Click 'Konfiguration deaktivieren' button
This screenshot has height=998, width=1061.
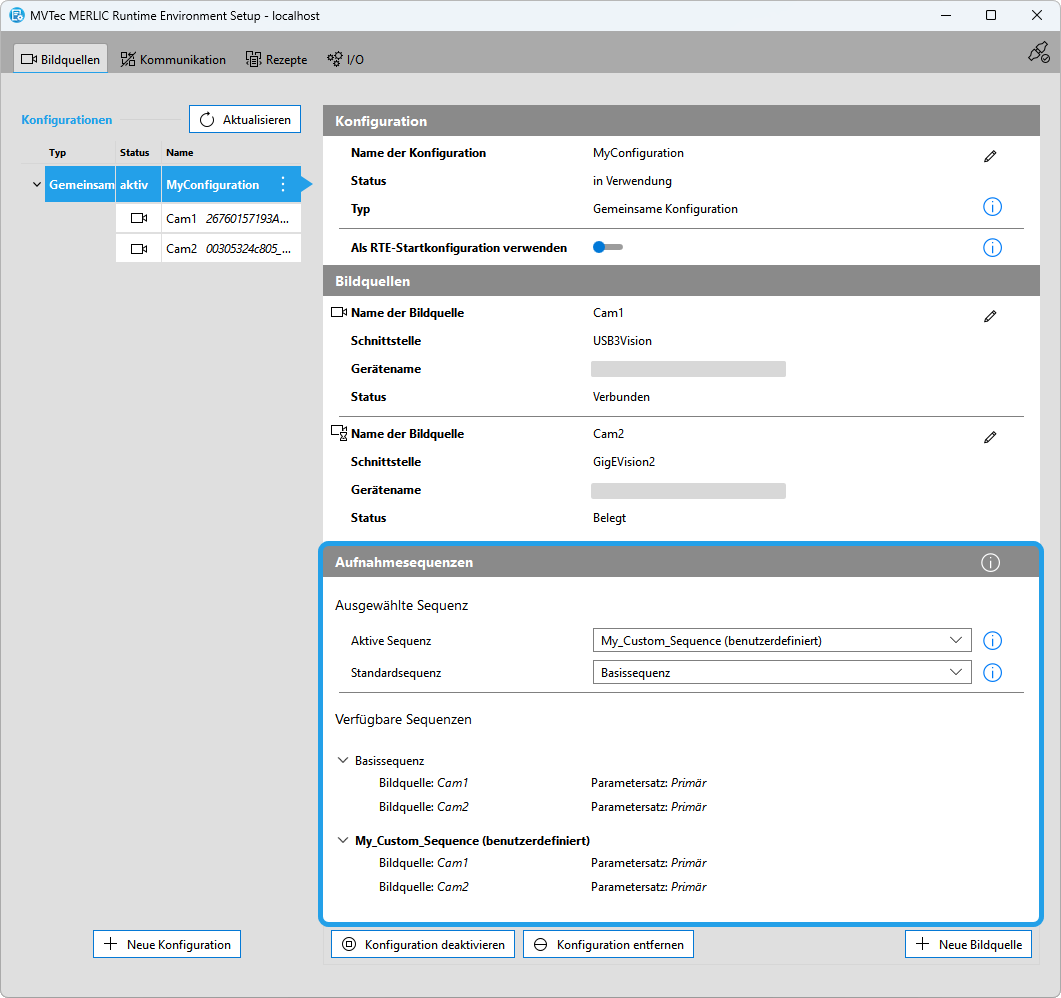coord(423,945)
